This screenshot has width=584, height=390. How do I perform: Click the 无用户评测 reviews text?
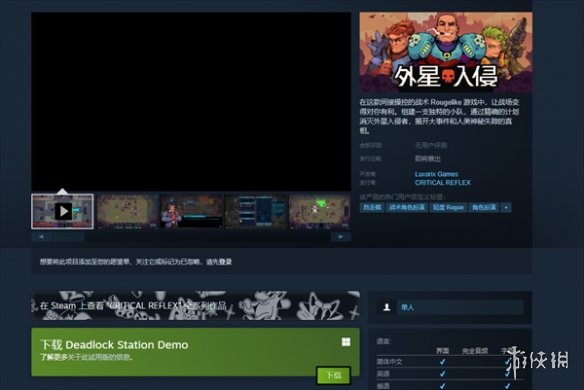click(431, 145)
